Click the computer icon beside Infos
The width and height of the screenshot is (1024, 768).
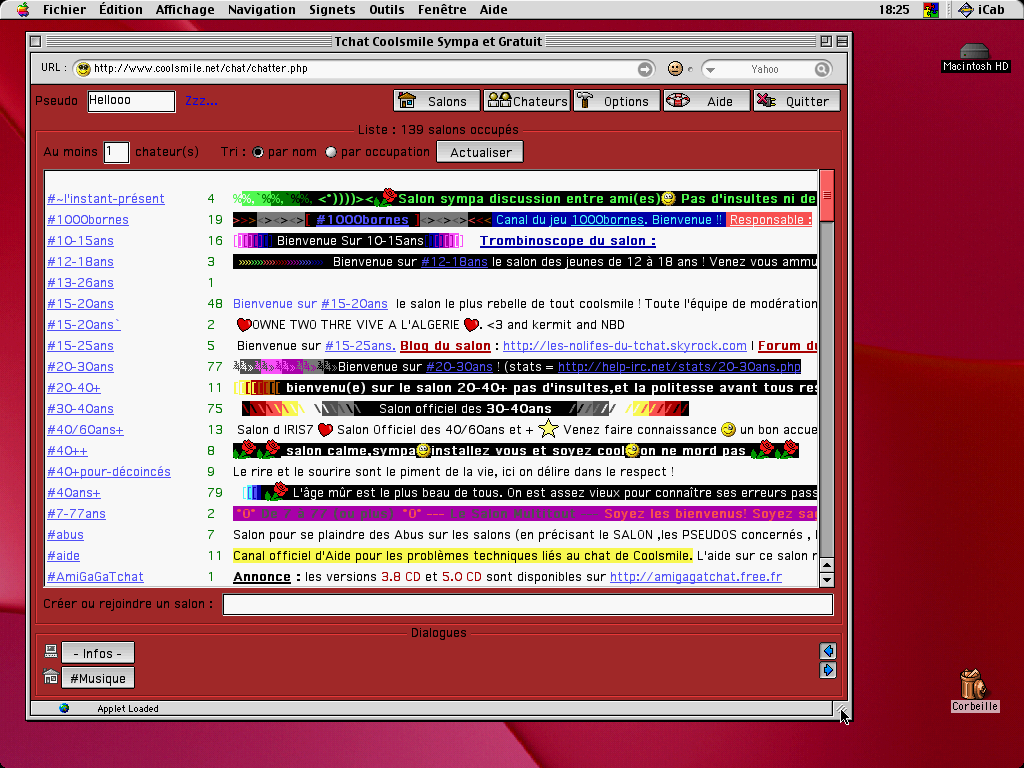tap(51, 651)
